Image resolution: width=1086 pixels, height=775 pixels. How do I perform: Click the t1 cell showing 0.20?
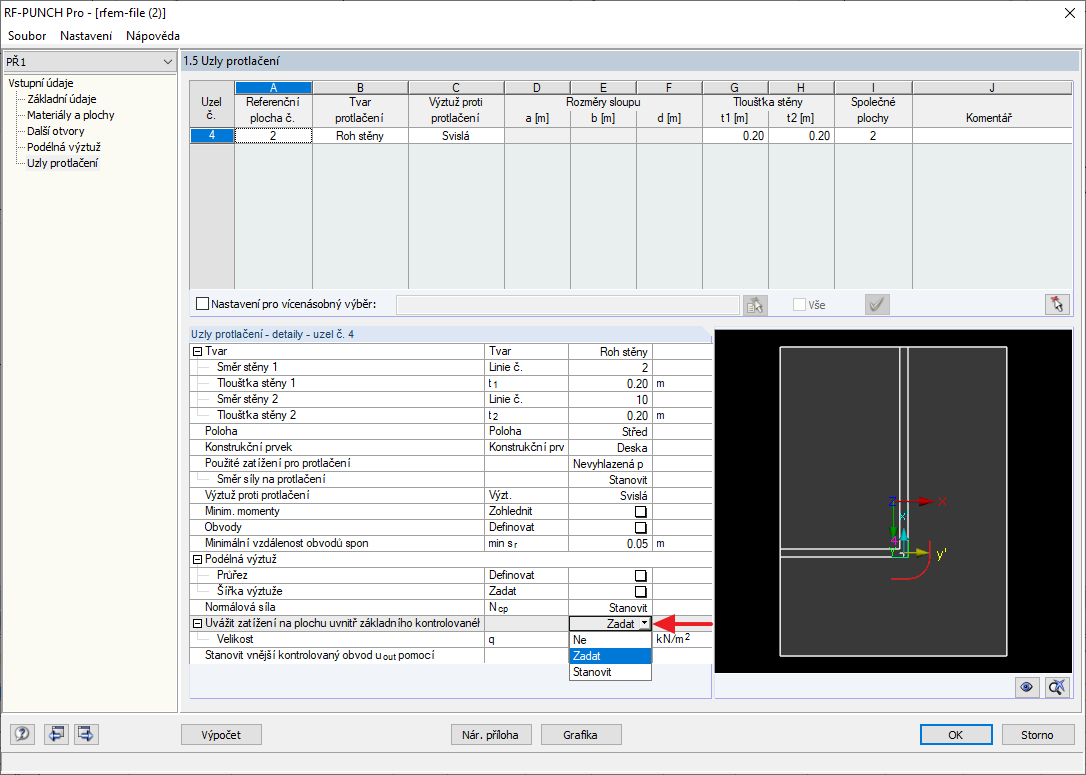pyautogui.click(x=735, y=136)
